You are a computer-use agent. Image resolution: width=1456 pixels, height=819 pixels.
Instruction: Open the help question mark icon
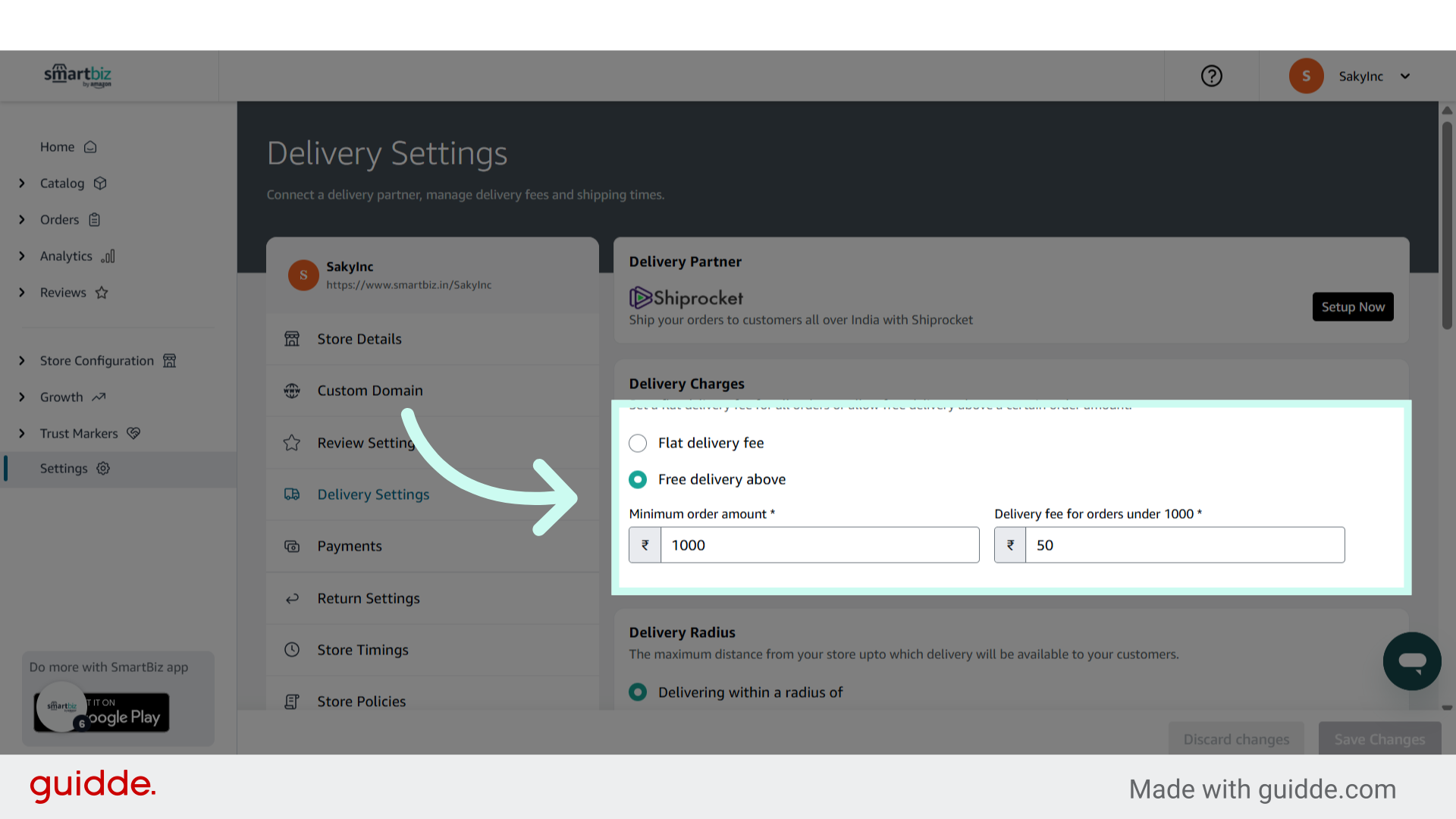1211,76
